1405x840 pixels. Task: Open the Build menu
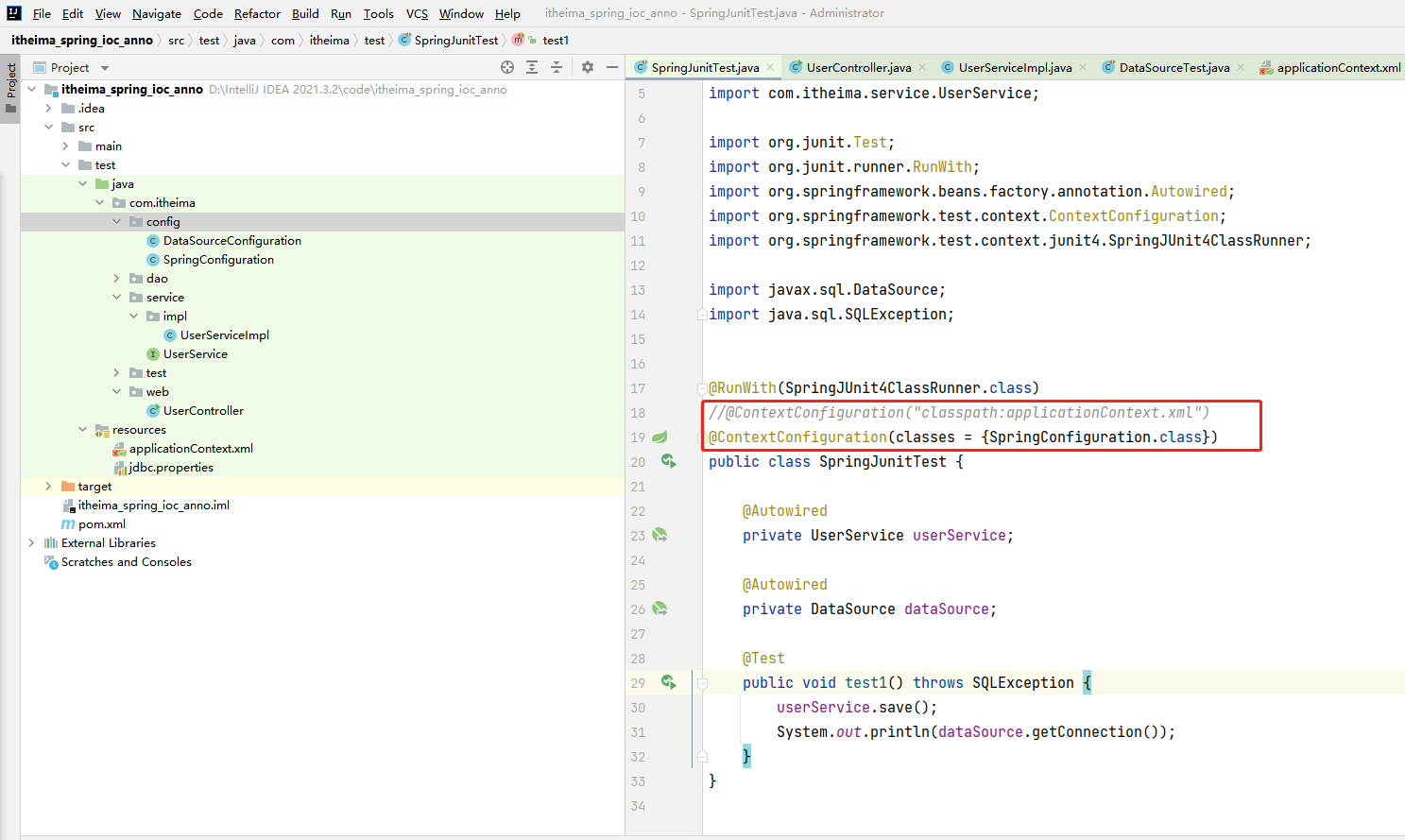click(x=305, y=13)
